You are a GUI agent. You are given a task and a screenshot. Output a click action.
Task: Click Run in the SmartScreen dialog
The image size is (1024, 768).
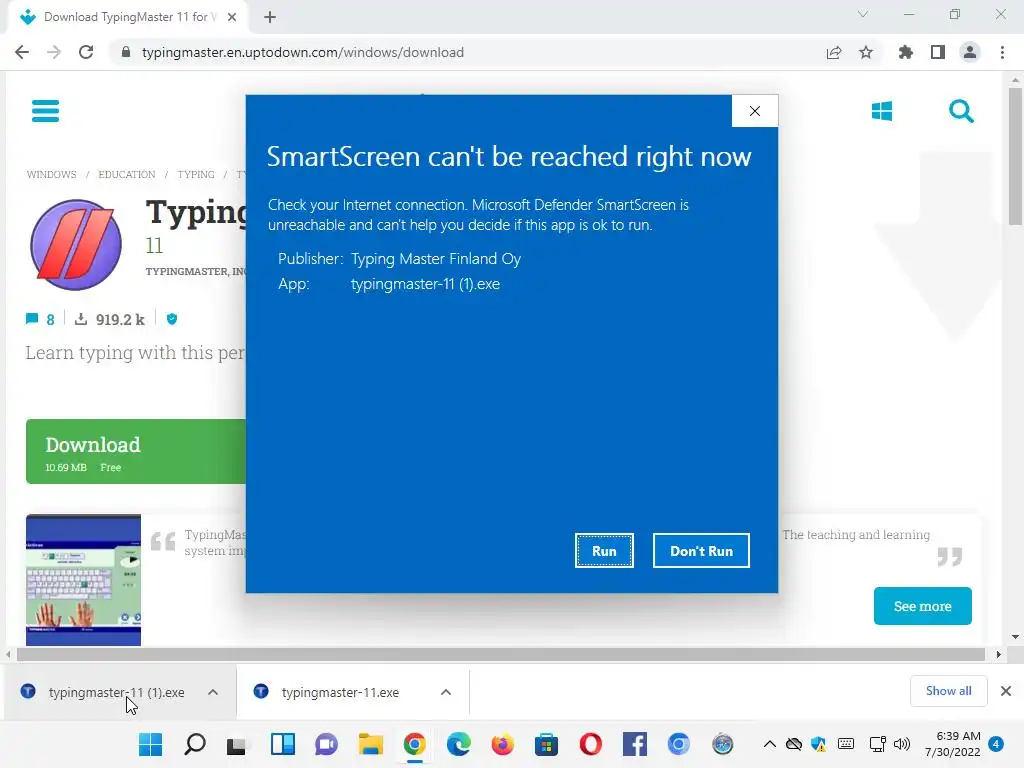click(604, 551)
